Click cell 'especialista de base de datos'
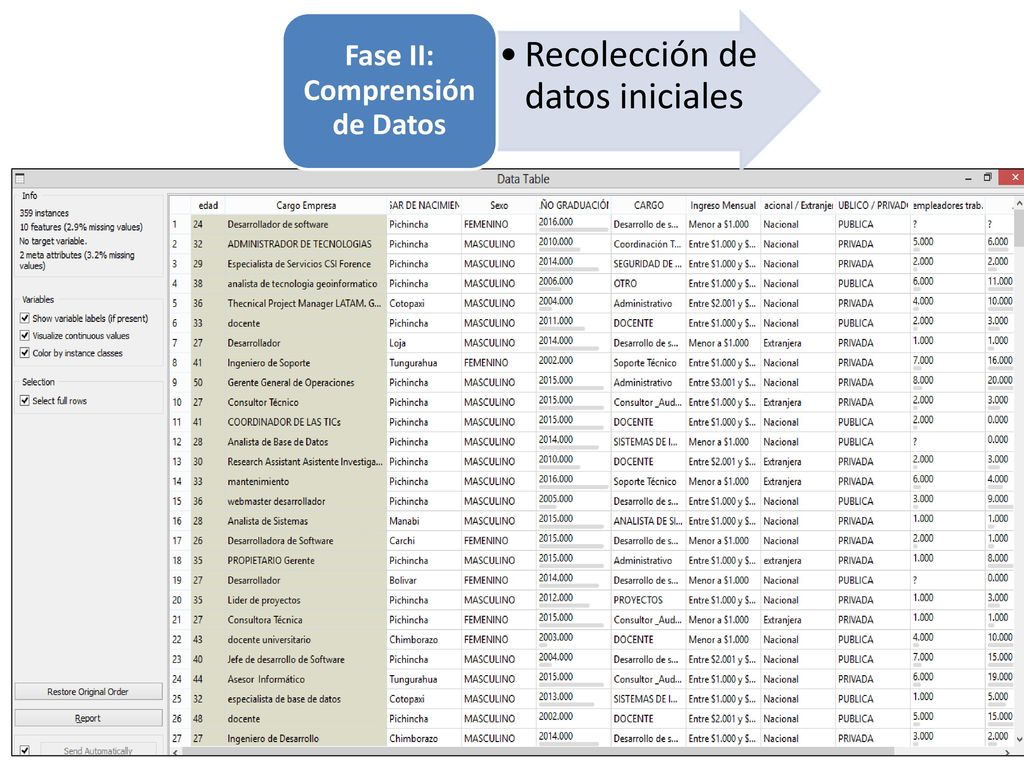Screen dimensions: 1024x768 306,699
